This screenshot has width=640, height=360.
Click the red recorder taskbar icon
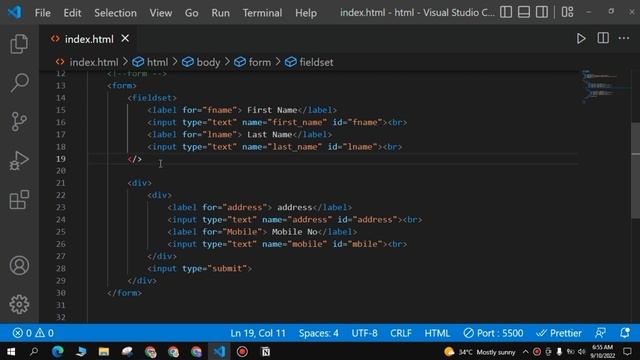(x=242, y=351)
